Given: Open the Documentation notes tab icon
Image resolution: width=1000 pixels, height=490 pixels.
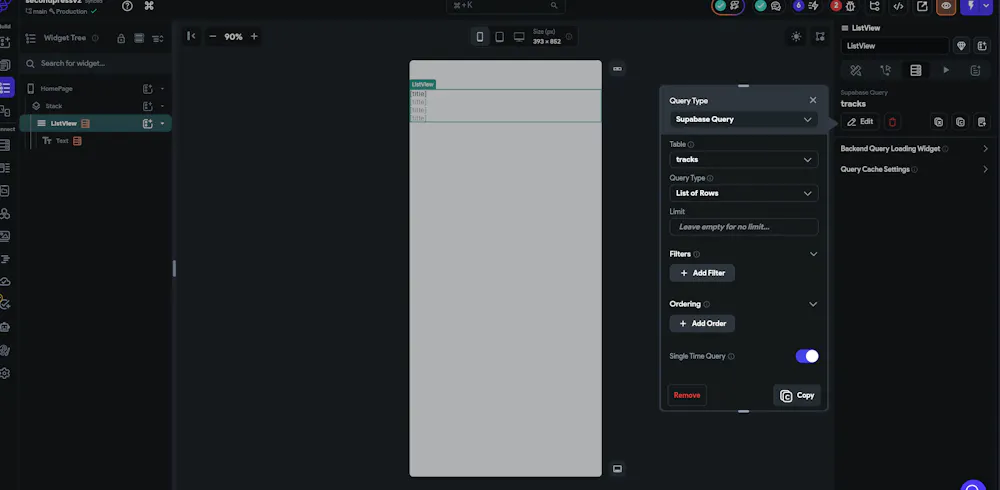Looking at the screenshot, I should (975, 70).
